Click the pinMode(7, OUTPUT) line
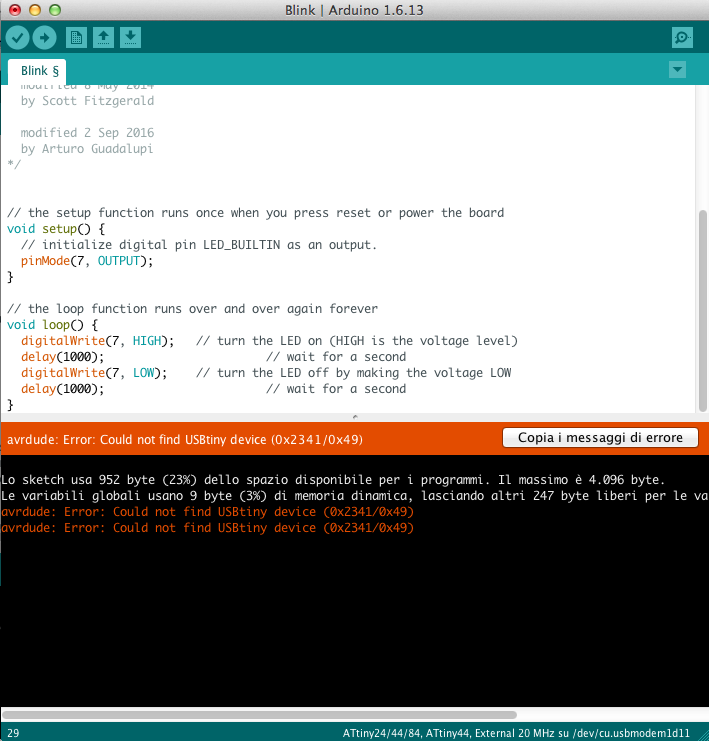Screen dimensions: 709x741 [87, 261]
